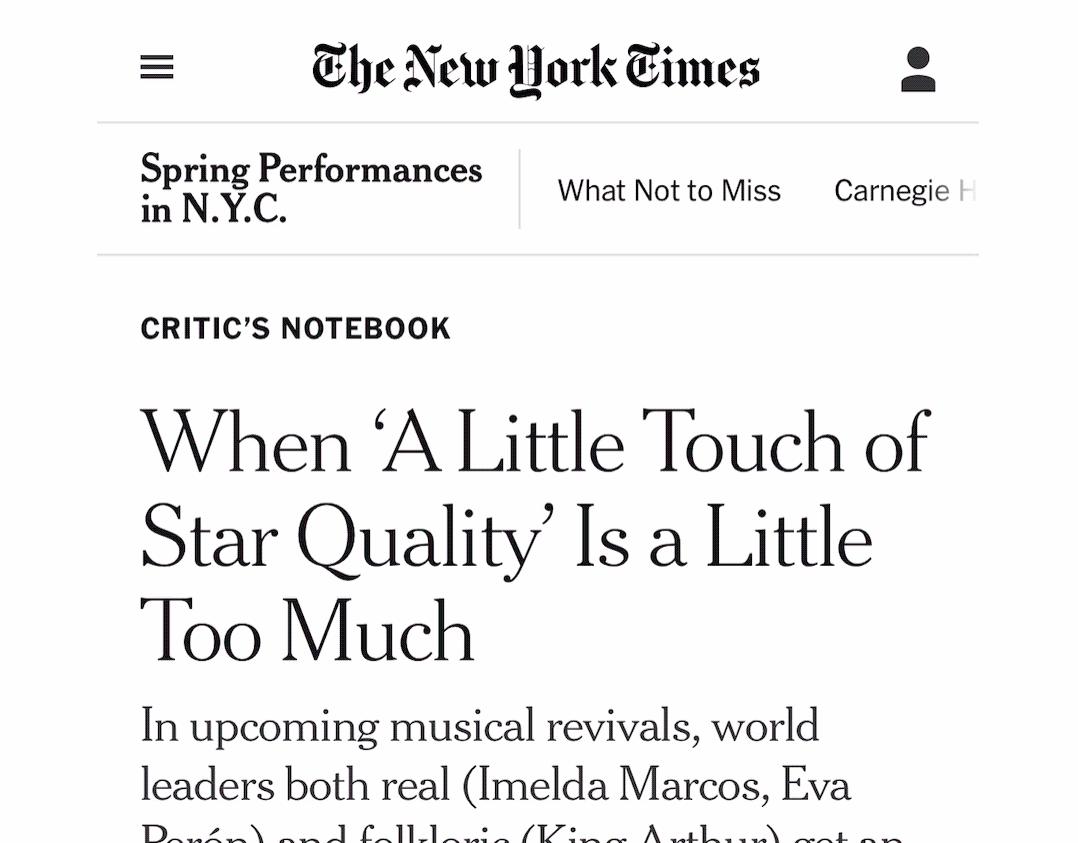This screenshot has height=843, width=1078.
Task: Open the partially visible Carnegie tab
Action: pyautogui.click(x=903, y=190)
